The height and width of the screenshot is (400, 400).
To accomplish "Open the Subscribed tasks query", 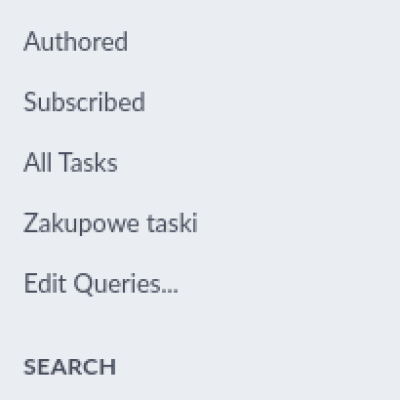I will coord(84,102).
